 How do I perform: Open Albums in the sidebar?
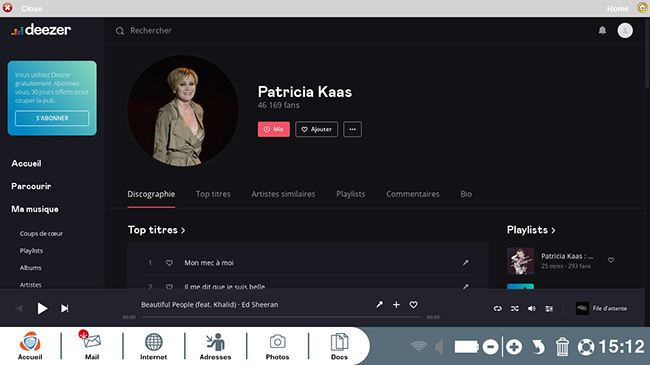coord(30,268)
